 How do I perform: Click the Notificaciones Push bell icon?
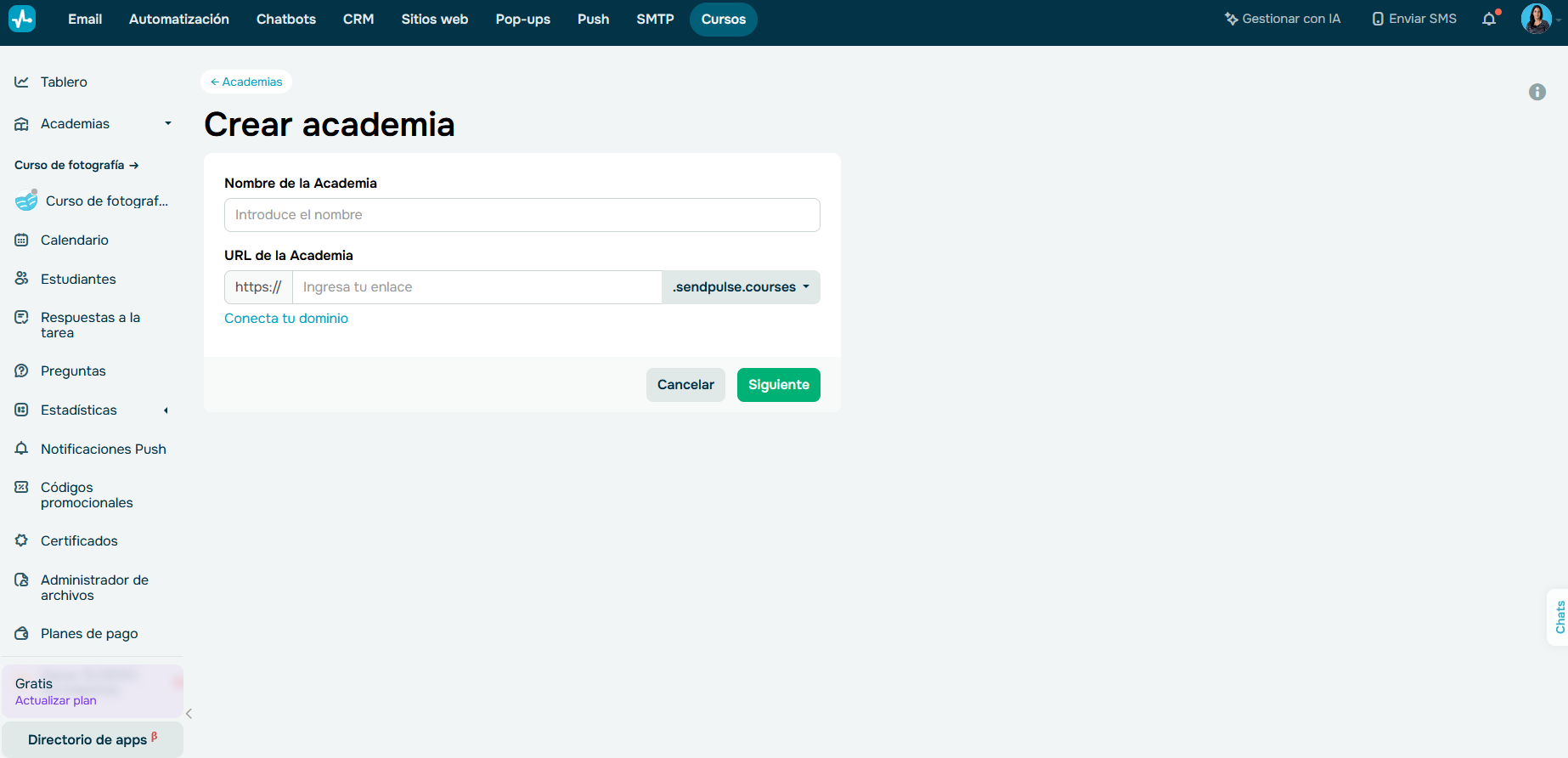click(21, 449)
